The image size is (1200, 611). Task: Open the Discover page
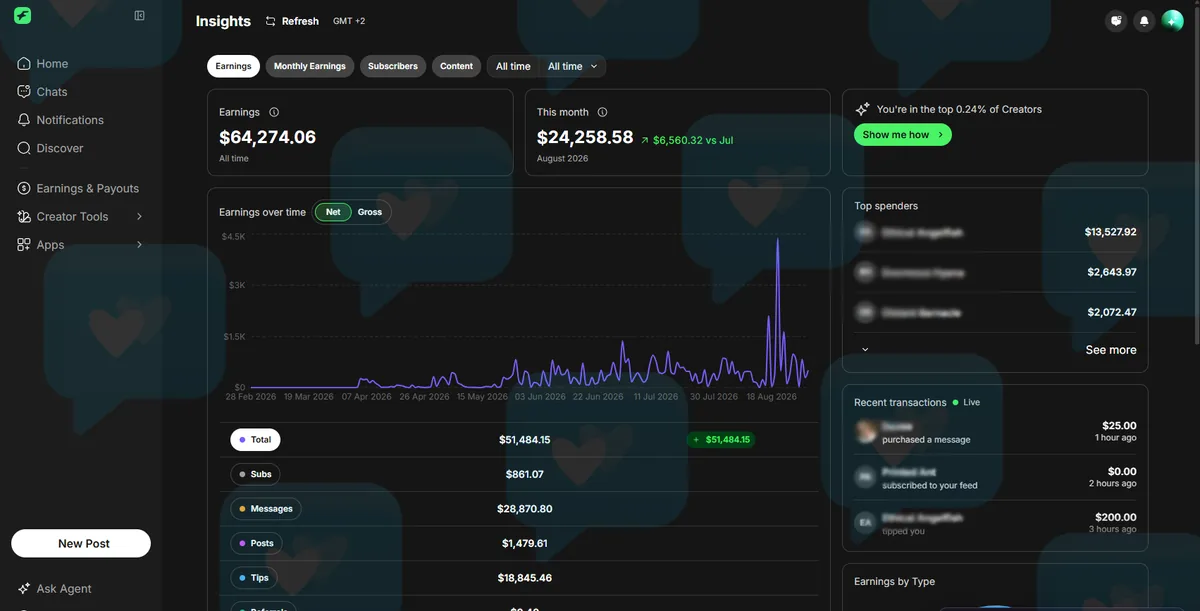pos(60,148)
